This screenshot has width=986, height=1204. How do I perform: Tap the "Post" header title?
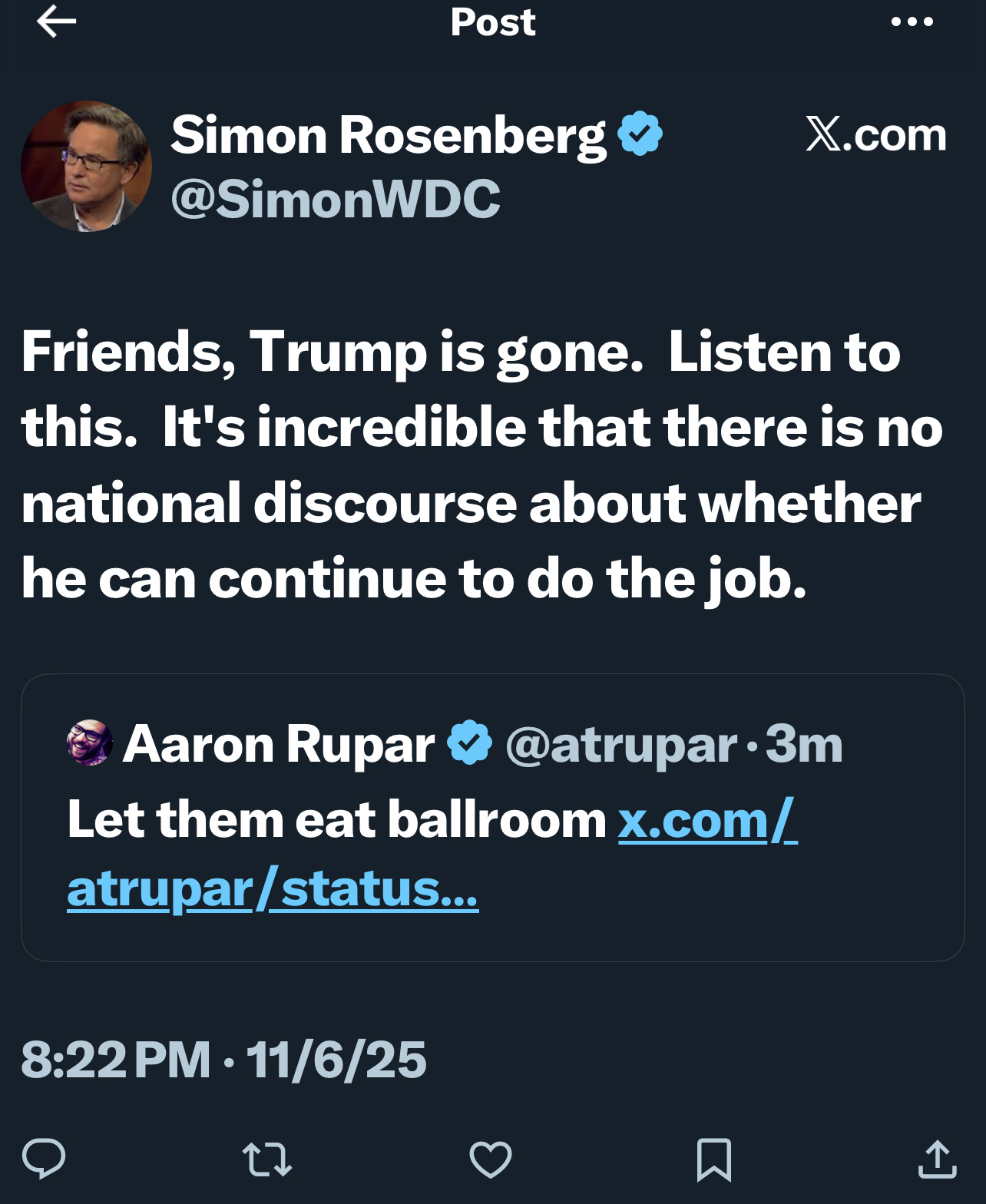coord(492,21)
